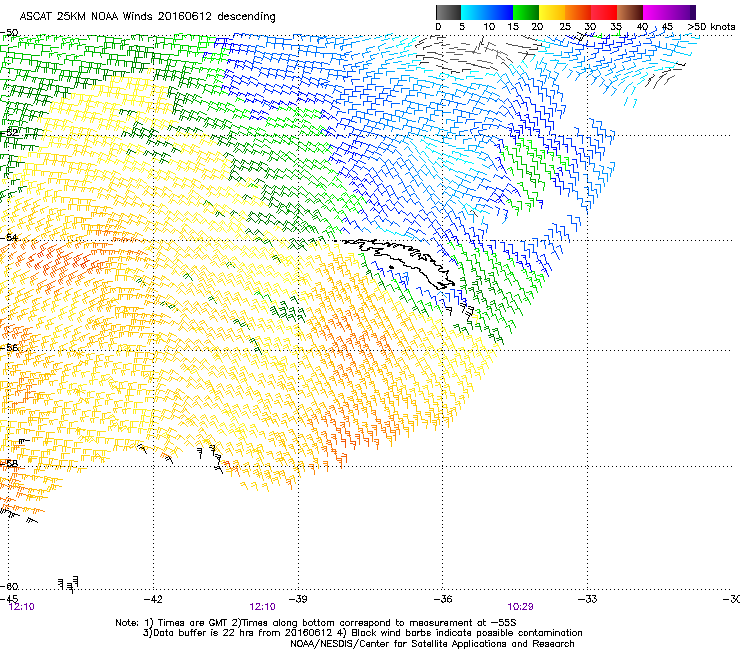Click the blue 10-15 knots legend swatch
This screenshot has width=740, height=650.
coord(500,12)
